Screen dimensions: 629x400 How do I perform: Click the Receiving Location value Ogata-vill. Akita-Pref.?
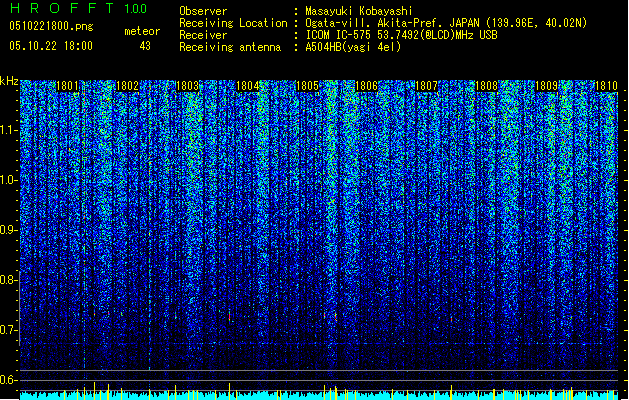point(446,23)
